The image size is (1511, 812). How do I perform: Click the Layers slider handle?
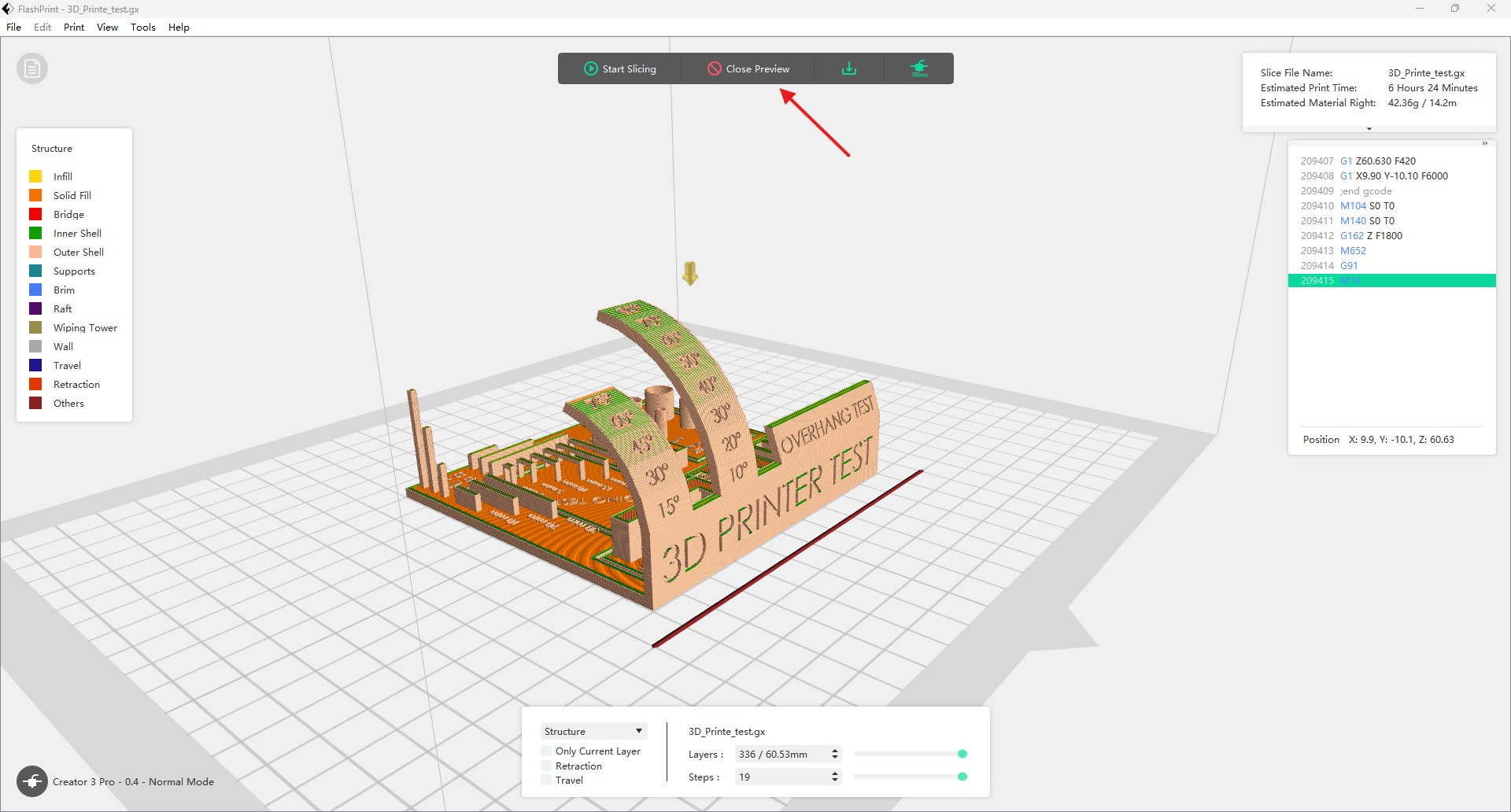962,754
